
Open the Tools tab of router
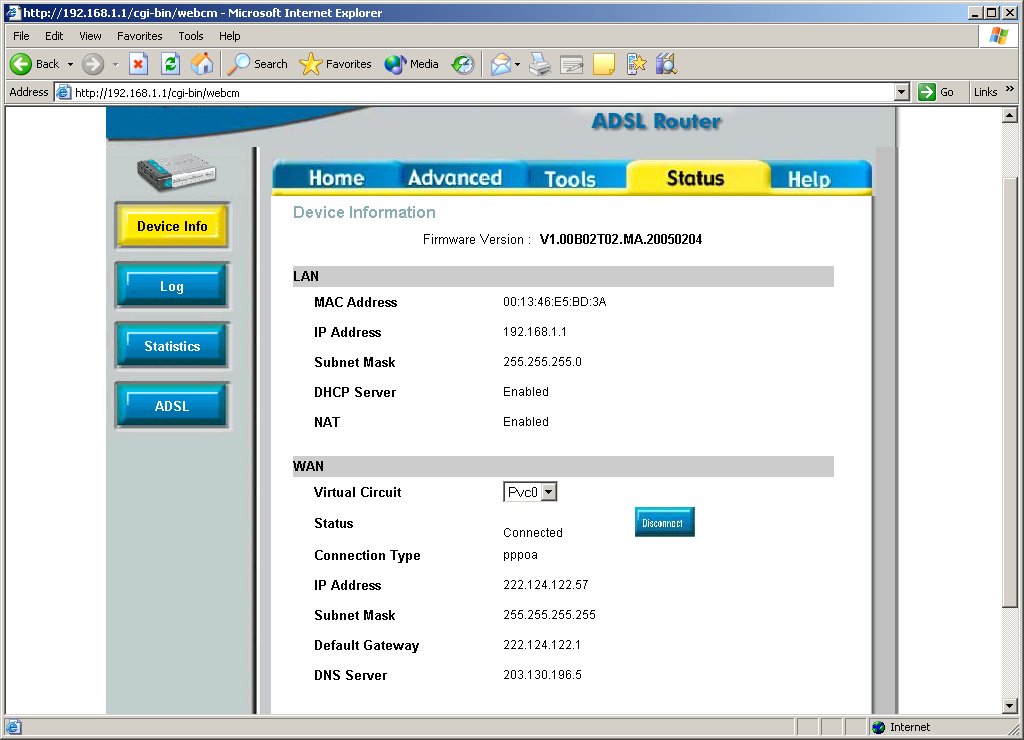(570, 179)
